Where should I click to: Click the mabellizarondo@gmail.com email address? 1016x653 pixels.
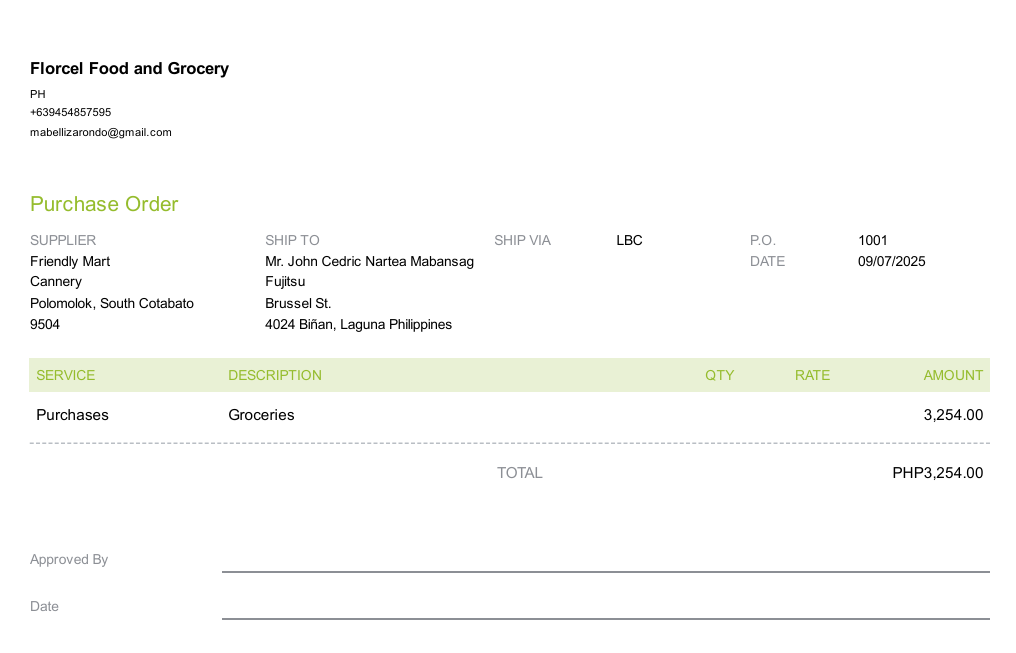click(101, 132)
